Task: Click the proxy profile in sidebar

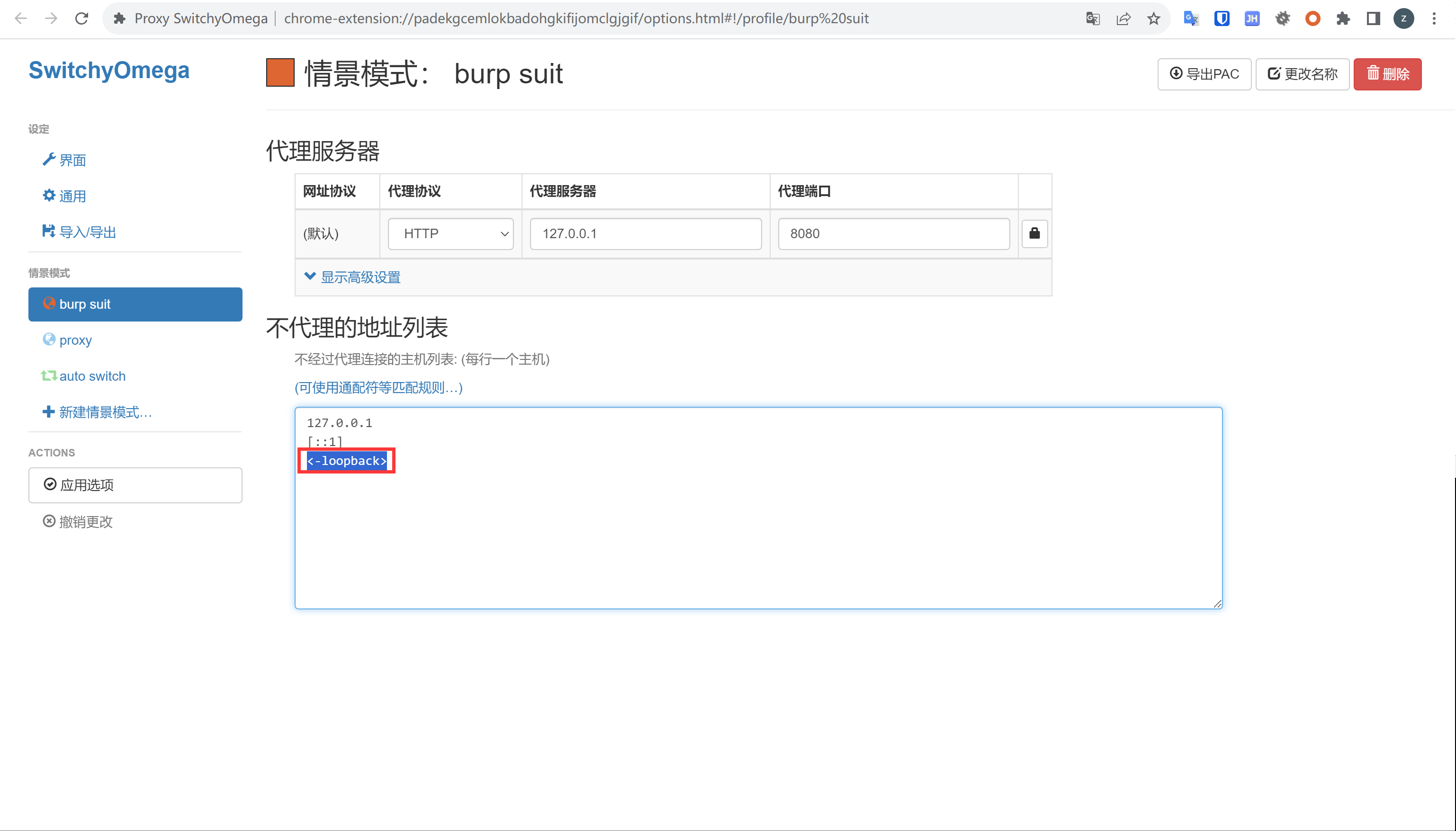Action: coord(75,340)
